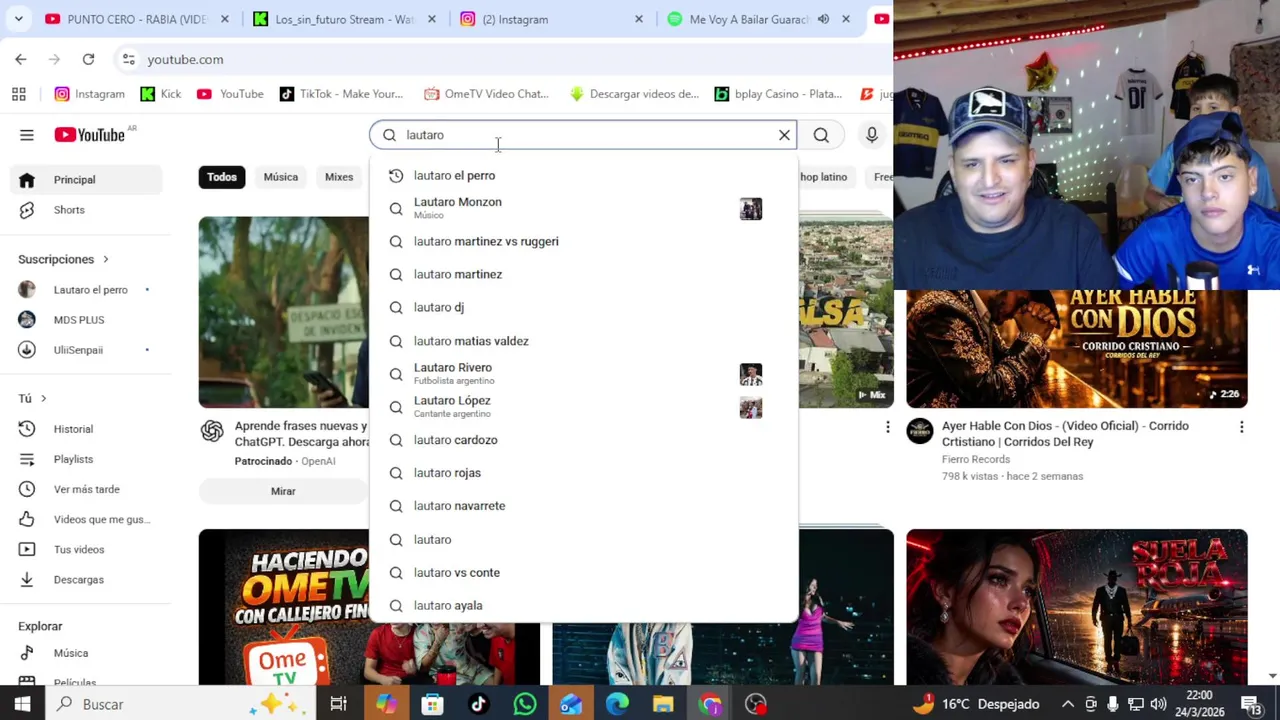Viewport: 1280px width, 720px height.
Task: Choose suggestion 'lautaro dj'
Action: tap(584, 307)
